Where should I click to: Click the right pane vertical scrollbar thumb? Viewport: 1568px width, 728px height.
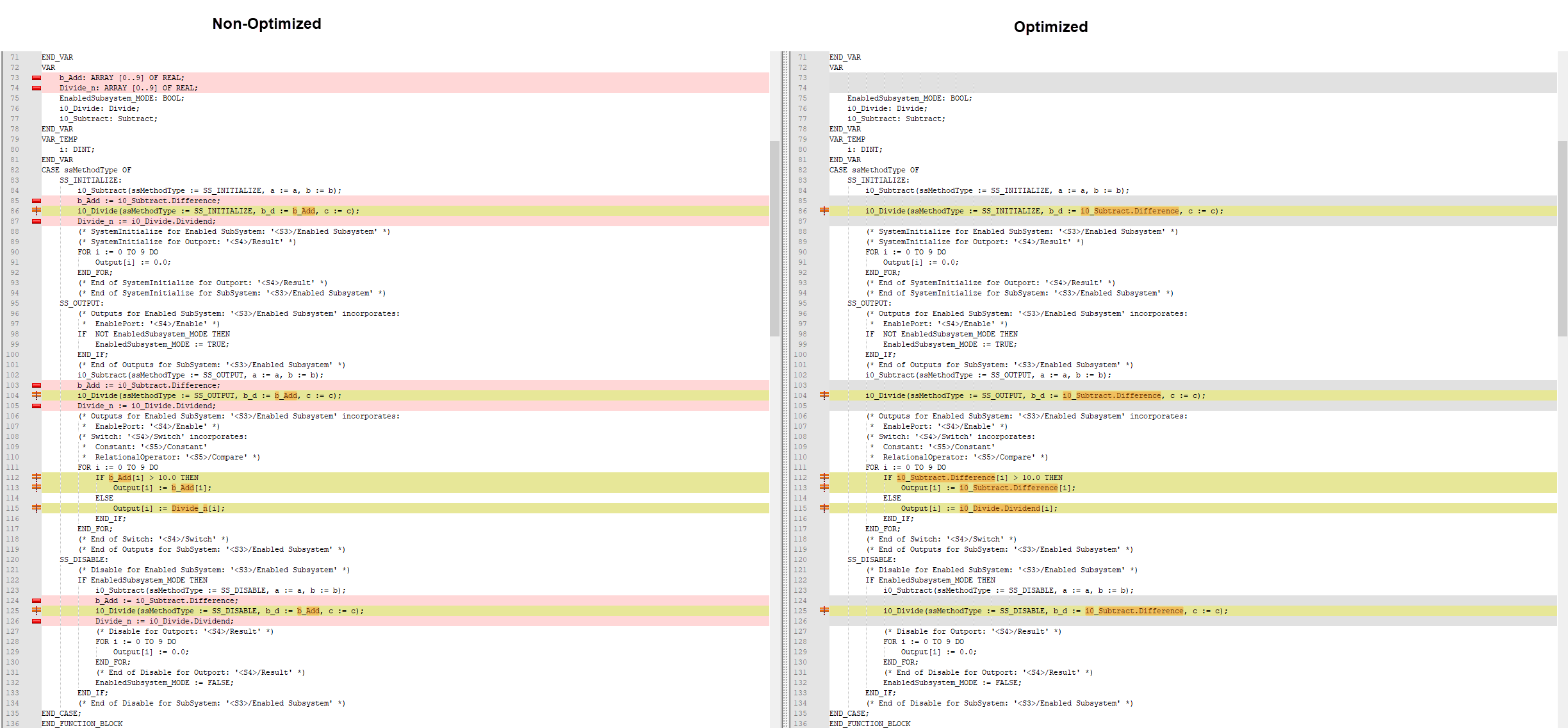pyautogui.click(x=1562, y=237)
